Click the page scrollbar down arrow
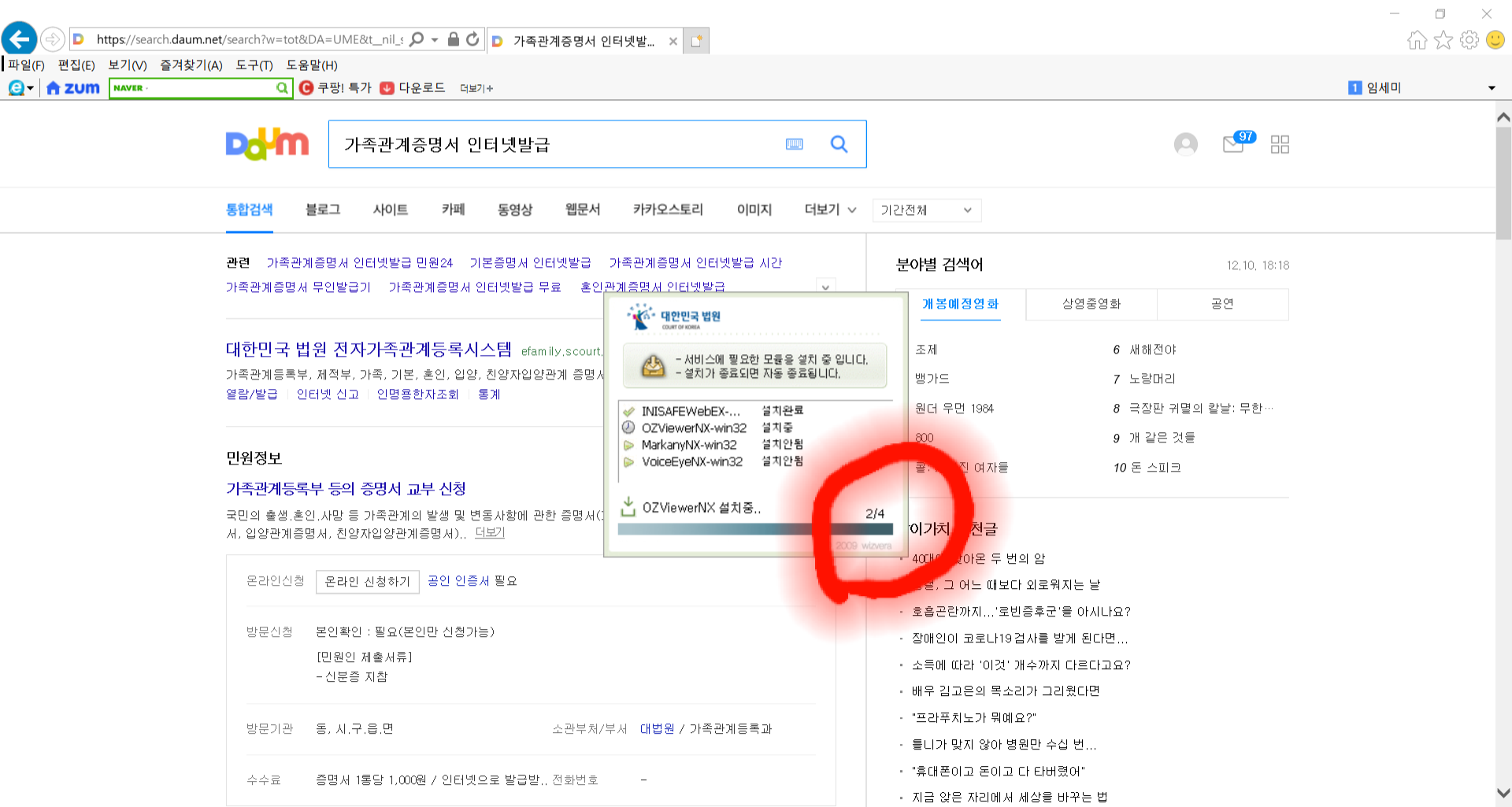The width and height of the screenshot is (1512, 807). [1503, 793]
